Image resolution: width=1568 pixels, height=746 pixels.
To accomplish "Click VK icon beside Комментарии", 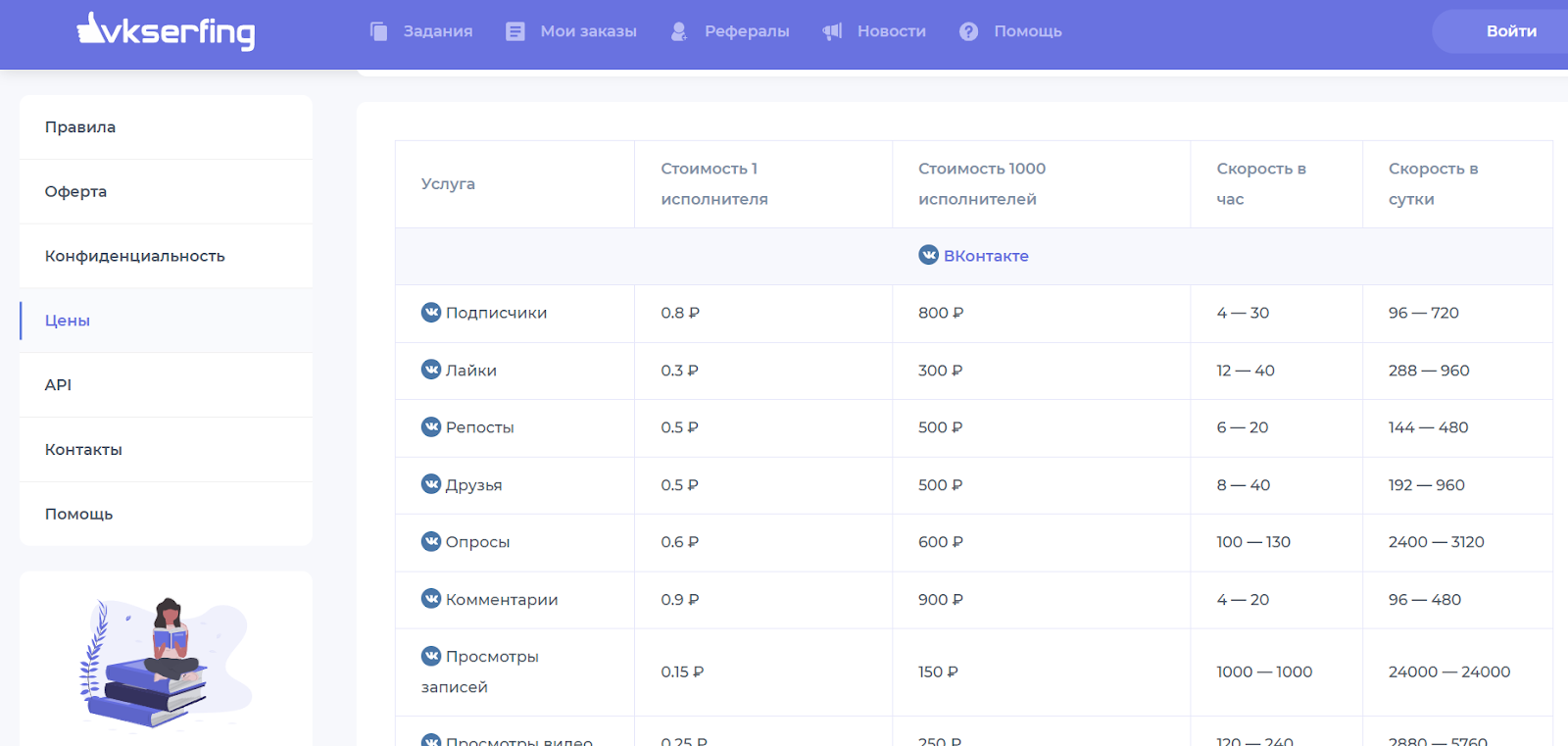I will pos(431,599).
